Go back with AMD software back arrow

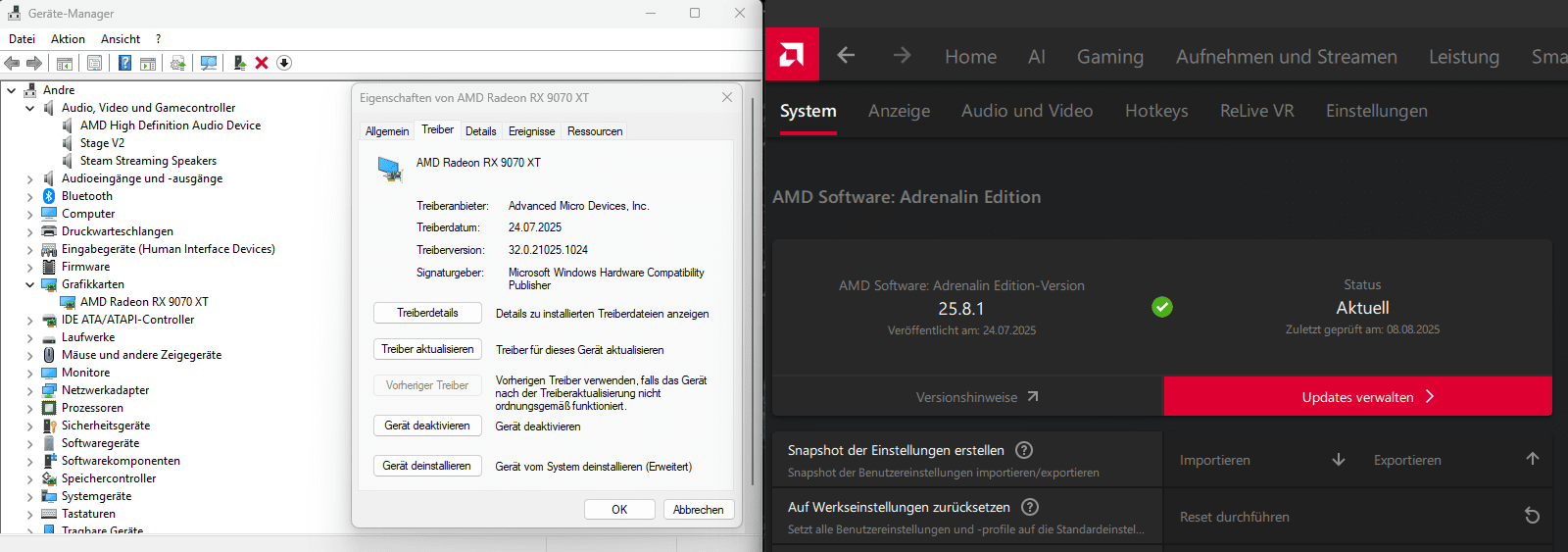point(846,56)
